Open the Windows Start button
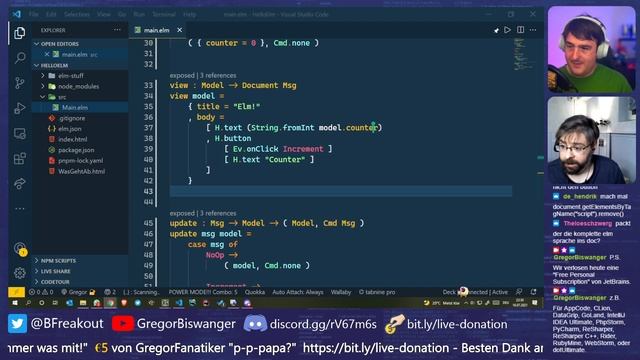The height and width of the screenshot is (360, 640). coord(15,303)
